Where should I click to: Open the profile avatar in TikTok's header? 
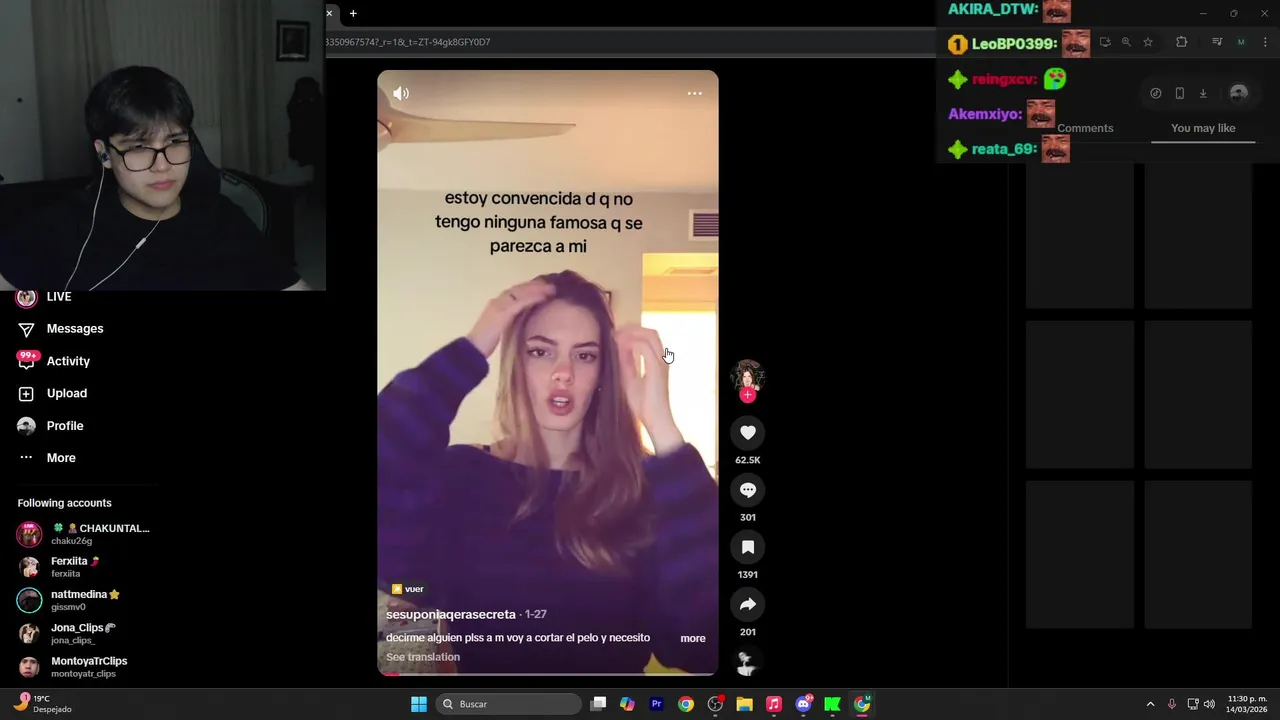[x=1239, y=93]
